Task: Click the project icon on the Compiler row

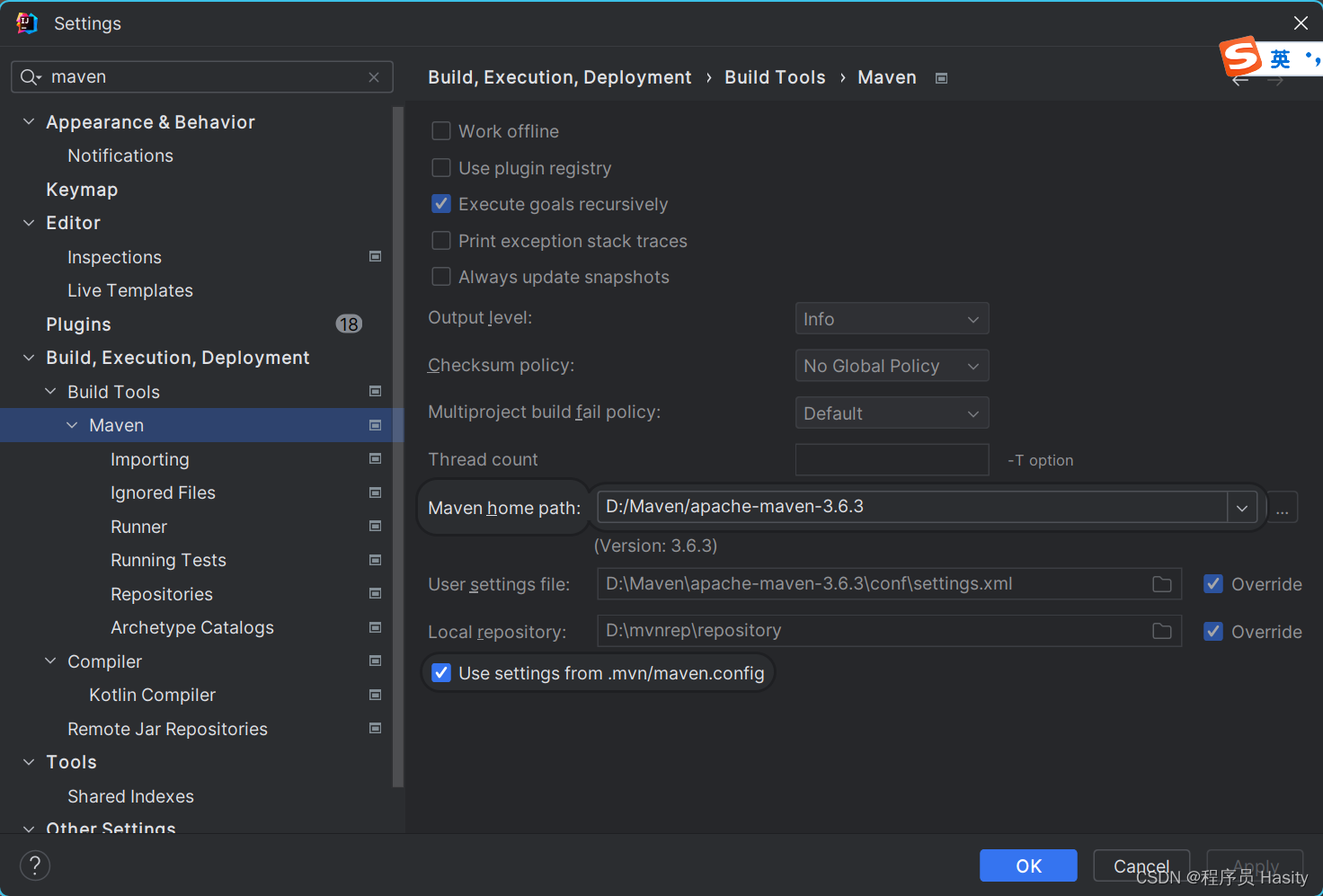Action: [x=376, y=661]
